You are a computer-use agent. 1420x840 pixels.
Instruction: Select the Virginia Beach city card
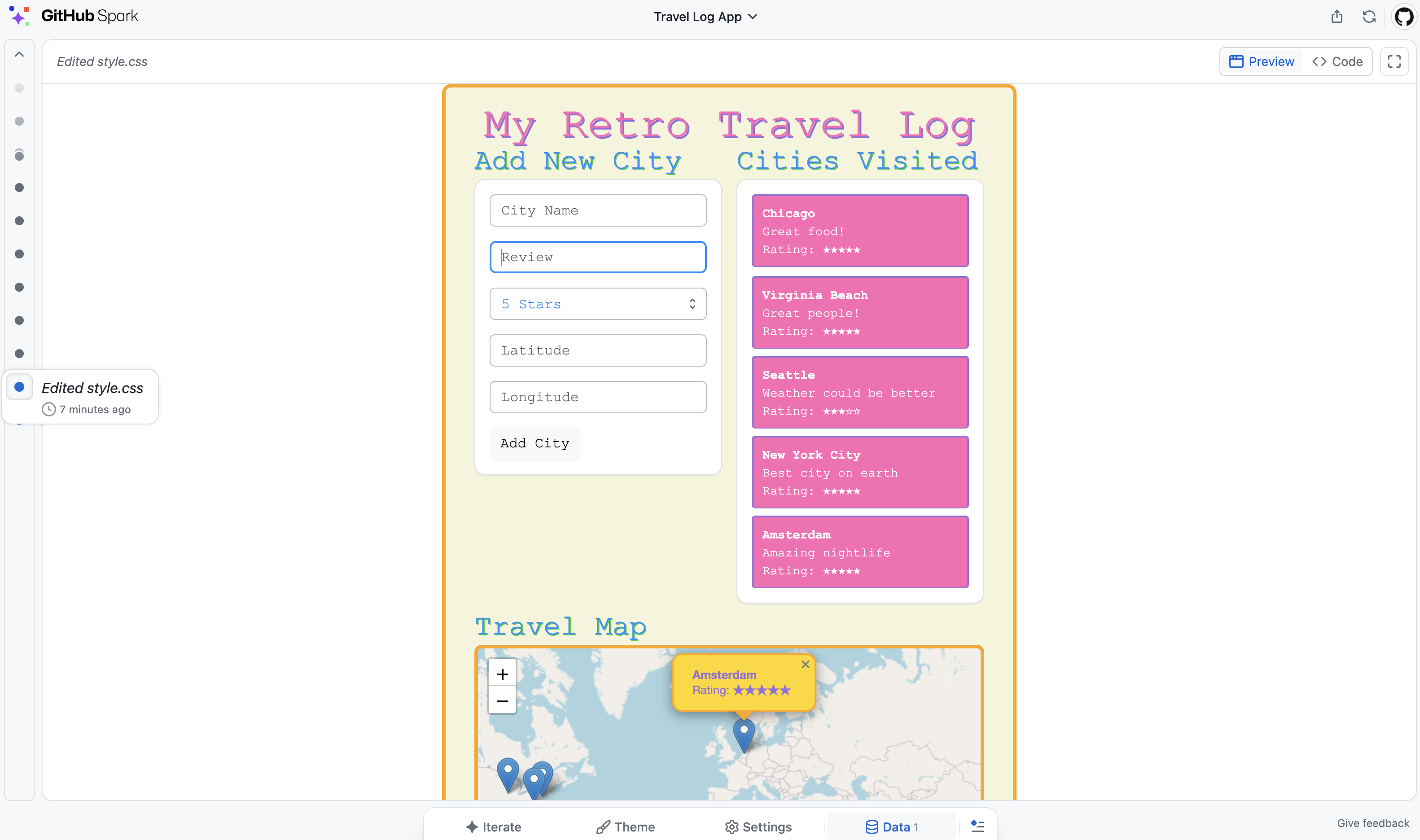(860, 312)
